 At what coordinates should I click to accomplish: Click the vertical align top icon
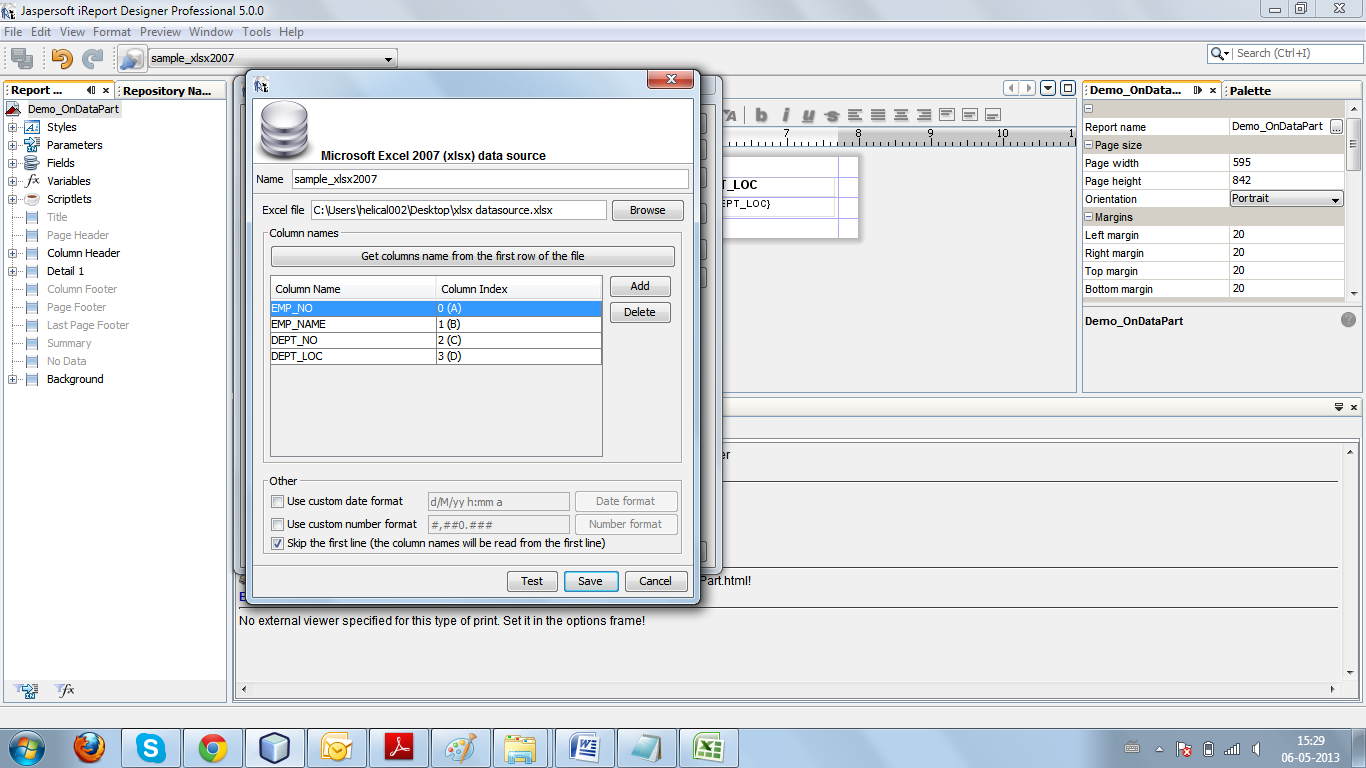point(947,115)
